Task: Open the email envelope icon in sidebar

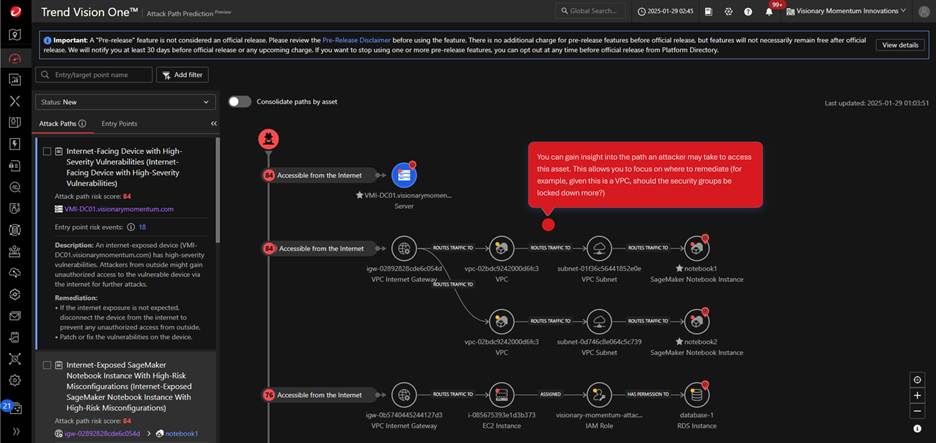Action: tap(16, 316)
